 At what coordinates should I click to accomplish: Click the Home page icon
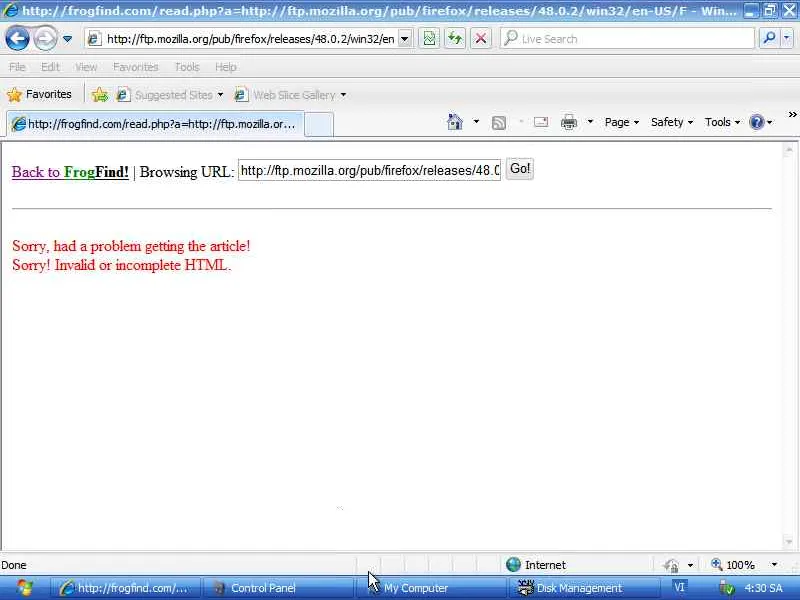click(455, 122)
